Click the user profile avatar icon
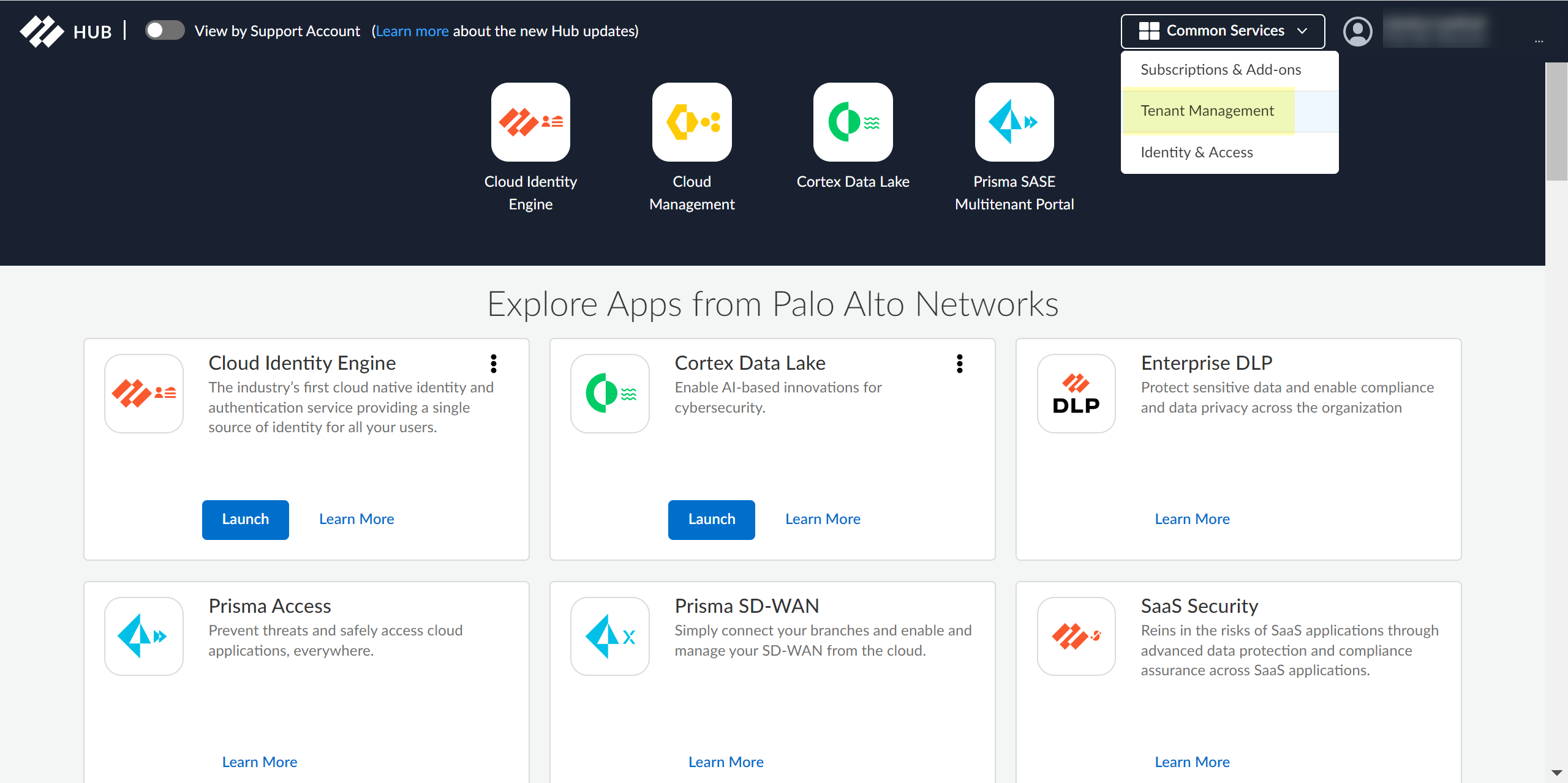 pyautogui.click(x=1357, y=31)
